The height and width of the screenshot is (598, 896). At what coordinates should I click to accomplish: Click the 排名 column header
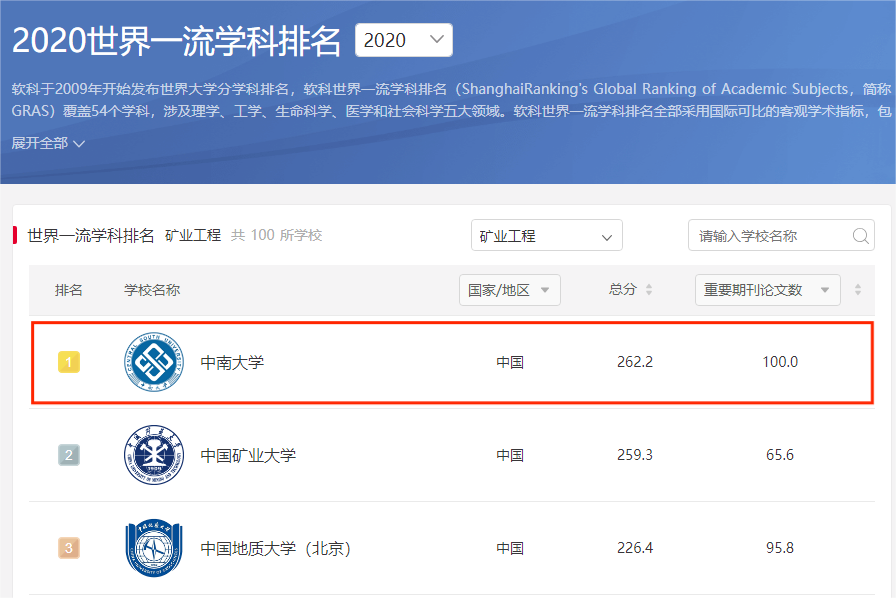[x=69, y=290]
